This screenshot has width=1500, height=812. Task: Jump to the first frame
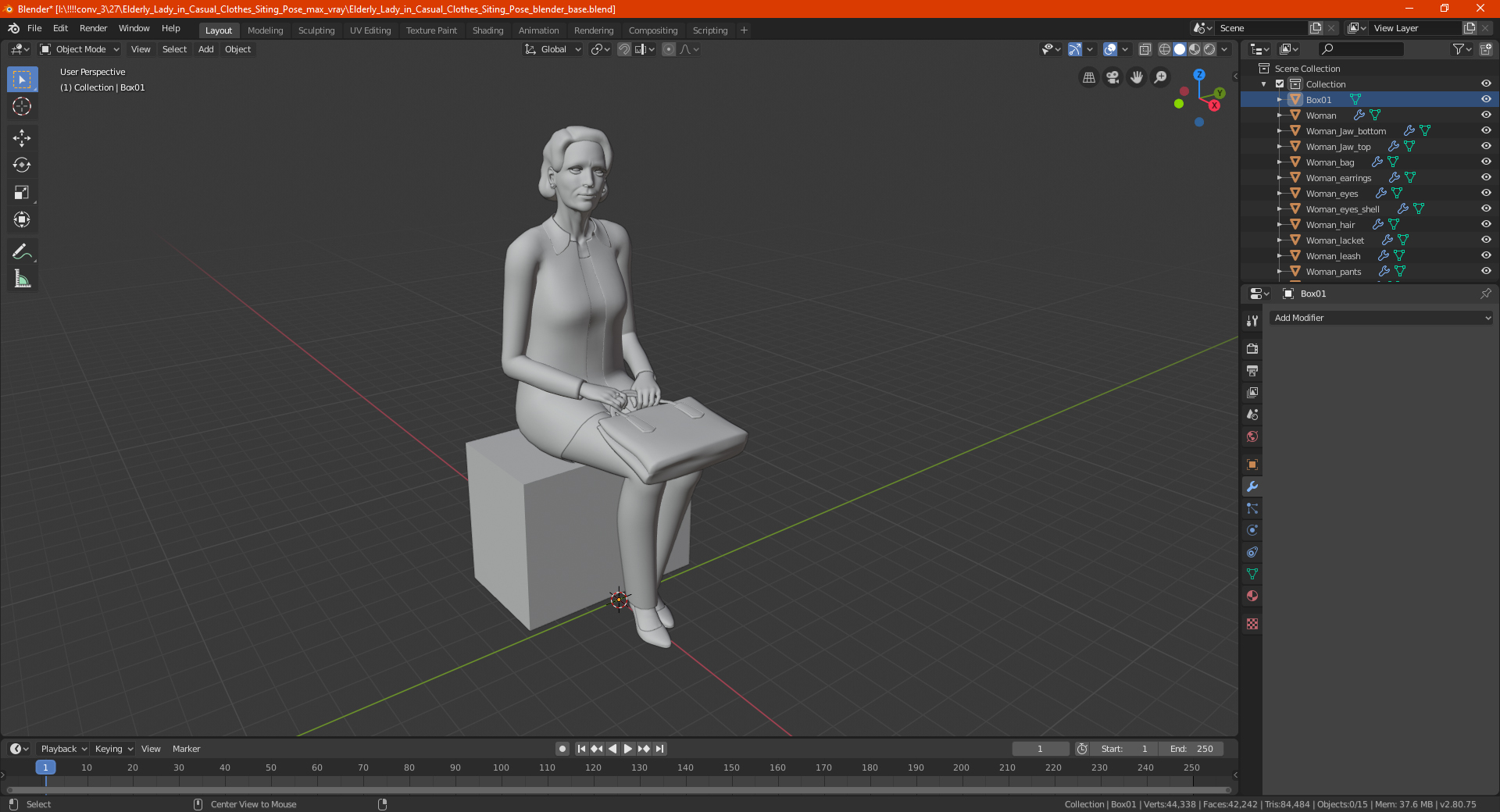tap(581, 749)
